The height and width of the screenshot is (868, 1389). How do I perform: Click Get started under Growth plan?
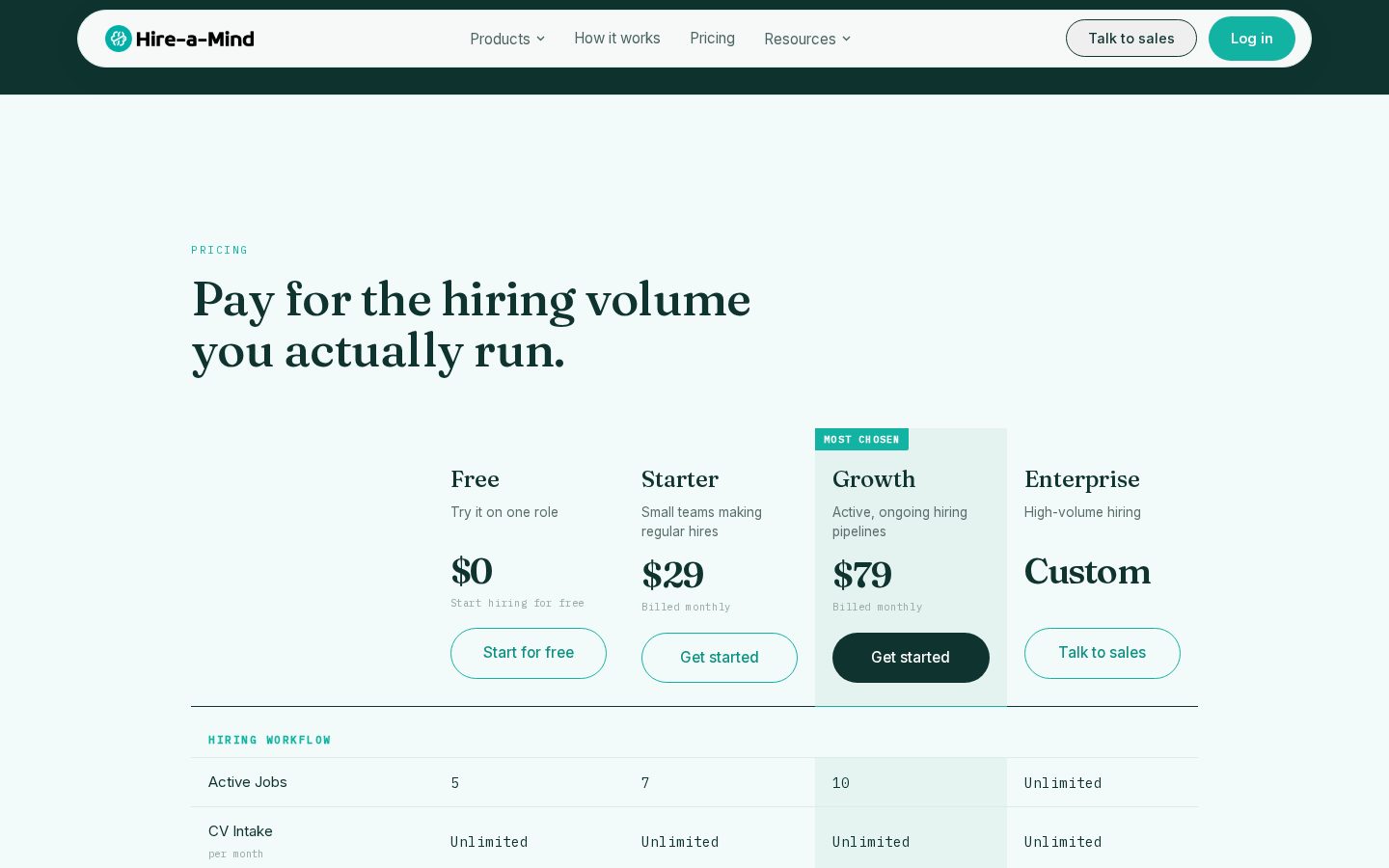[x=911, y=658]
